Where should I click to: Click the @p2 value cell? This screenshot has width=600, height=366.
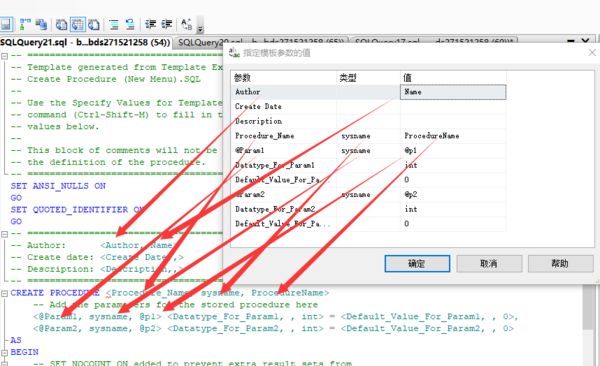tap(453, 194)
